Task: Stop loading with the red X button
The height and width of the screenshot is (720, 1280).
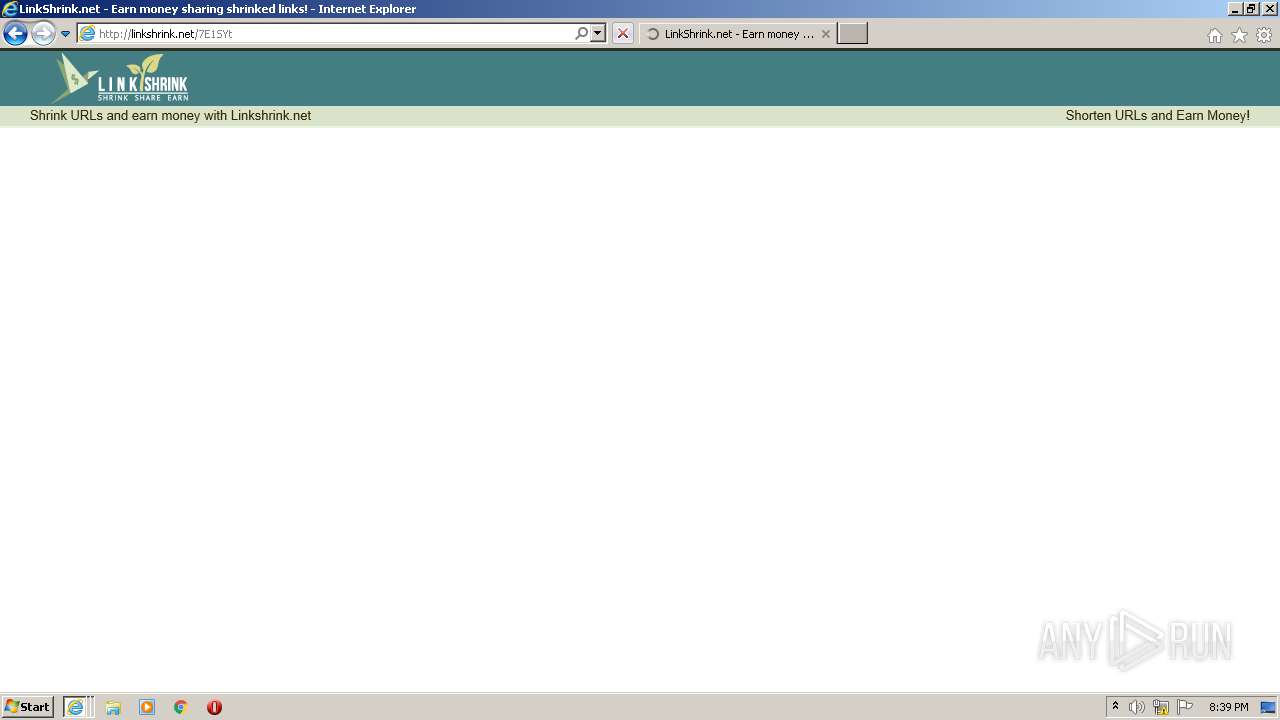Action: pos(622,34)
